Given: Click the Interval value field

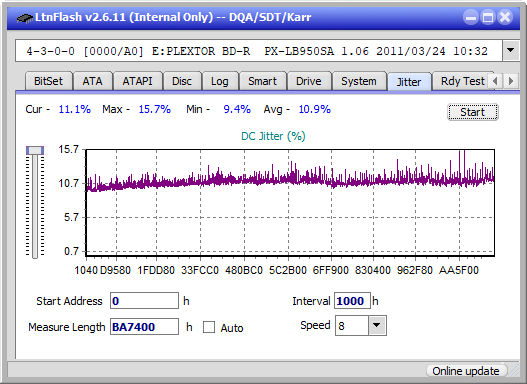Looking at the screenshot, I should coord(352,301).
